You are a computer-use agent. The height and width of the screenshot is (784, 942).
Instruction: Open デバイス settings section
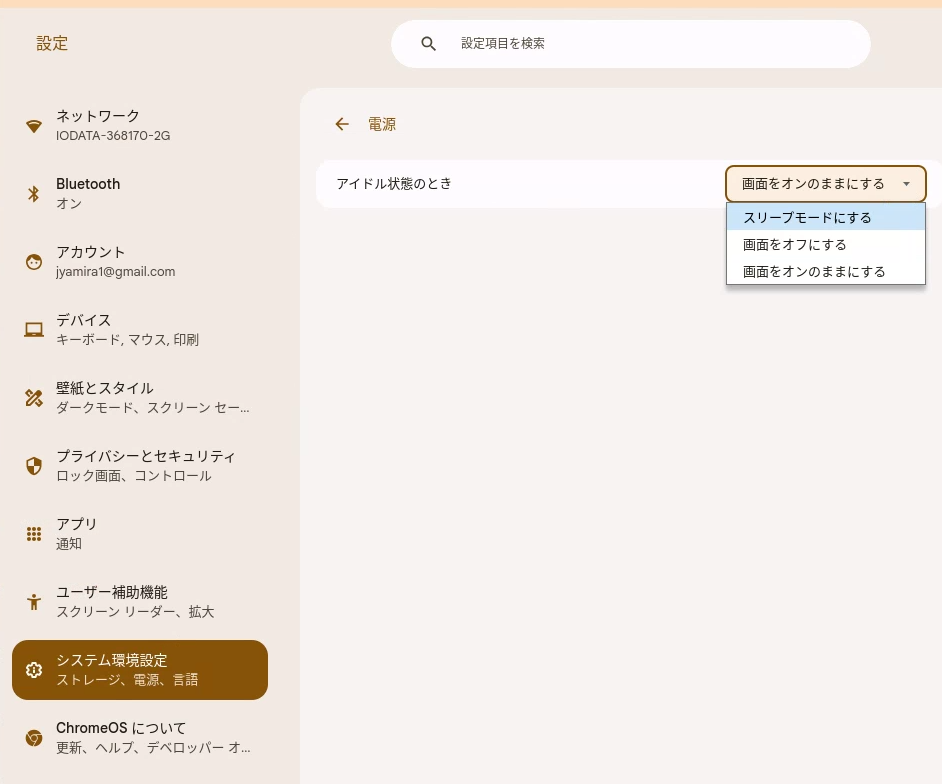139,329
